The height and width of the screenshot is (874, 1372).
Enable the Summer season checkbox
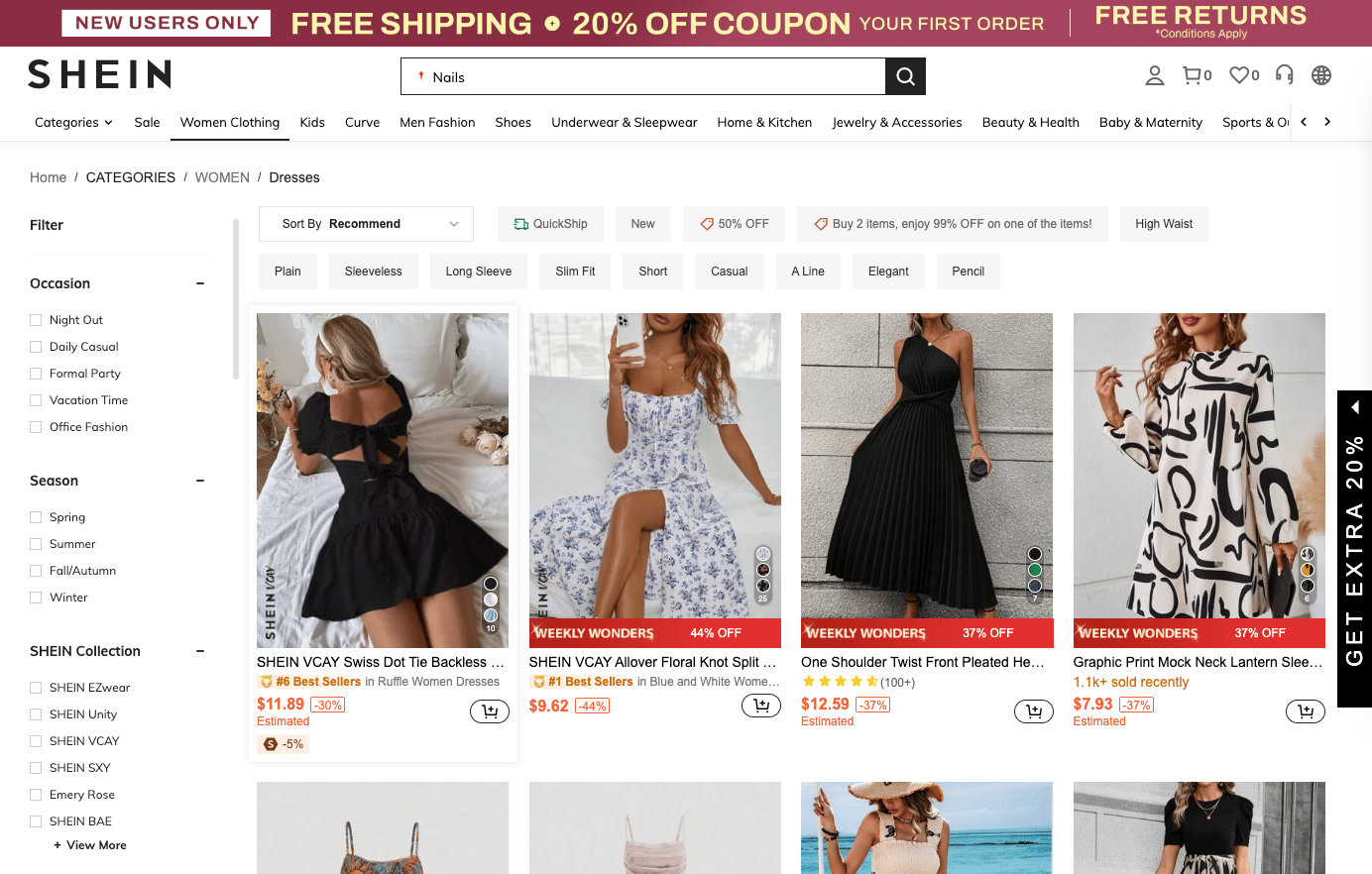37,544
